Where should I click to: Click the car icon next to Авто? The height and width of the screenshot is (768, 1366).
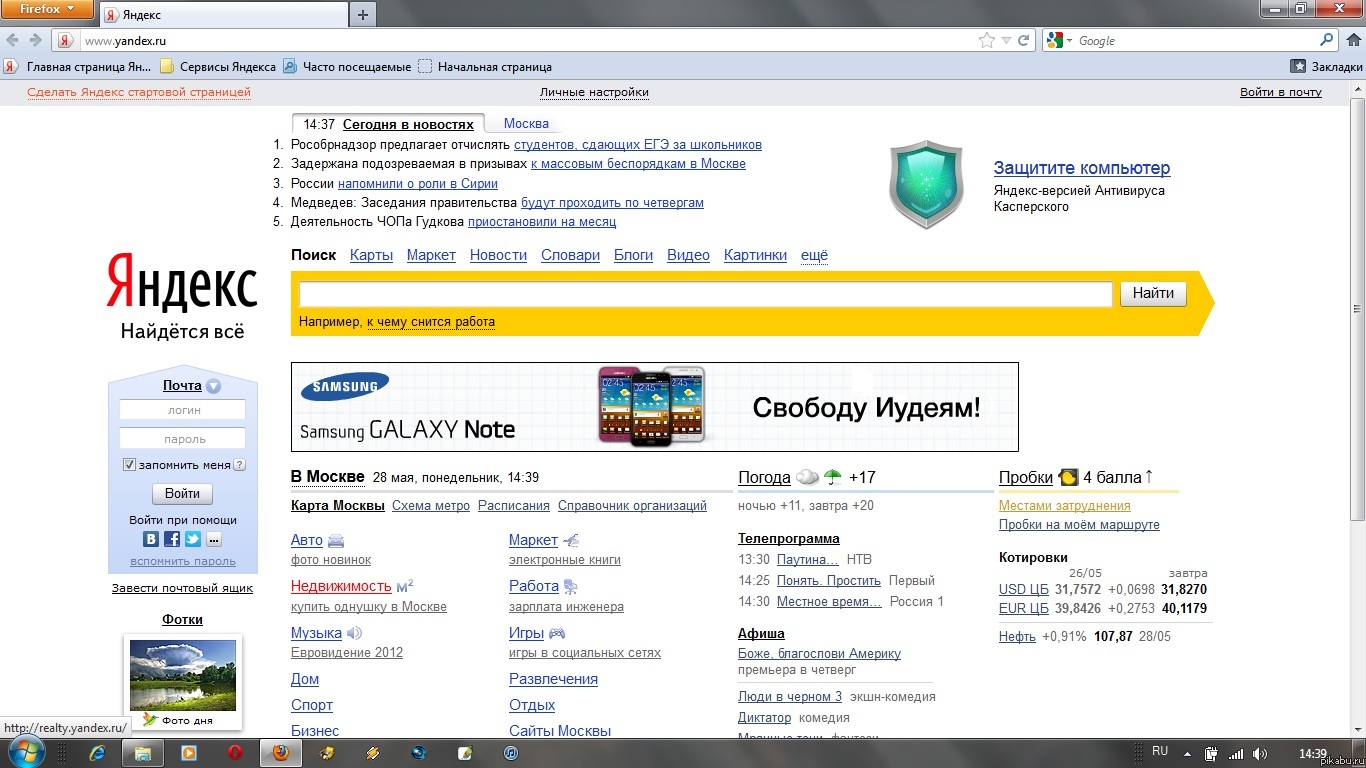click(336, 540)
